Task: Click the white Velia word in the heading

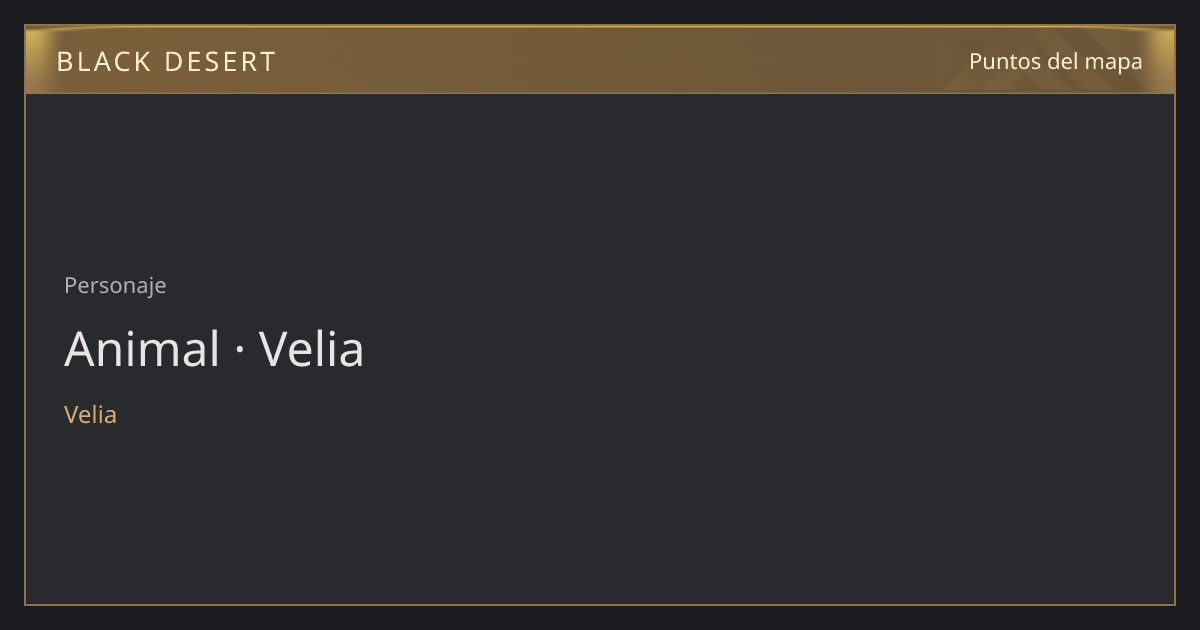Action: [312, 350]
